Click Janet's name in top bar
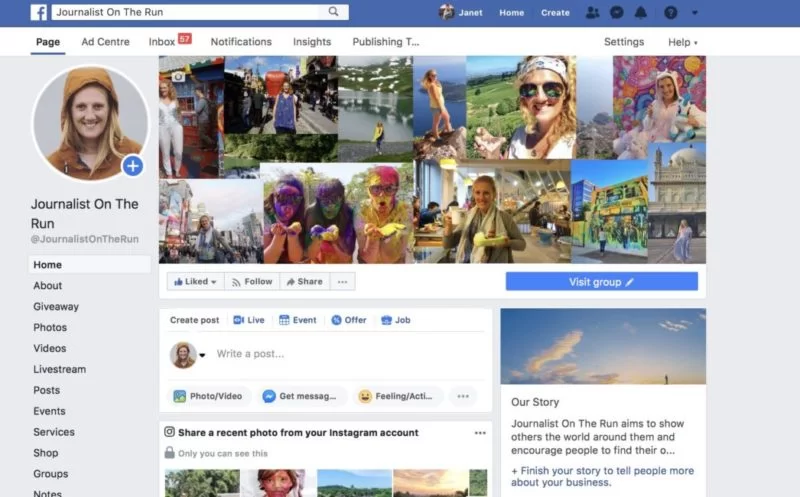The height and width of the screenshot is (497, 800). 470,13
